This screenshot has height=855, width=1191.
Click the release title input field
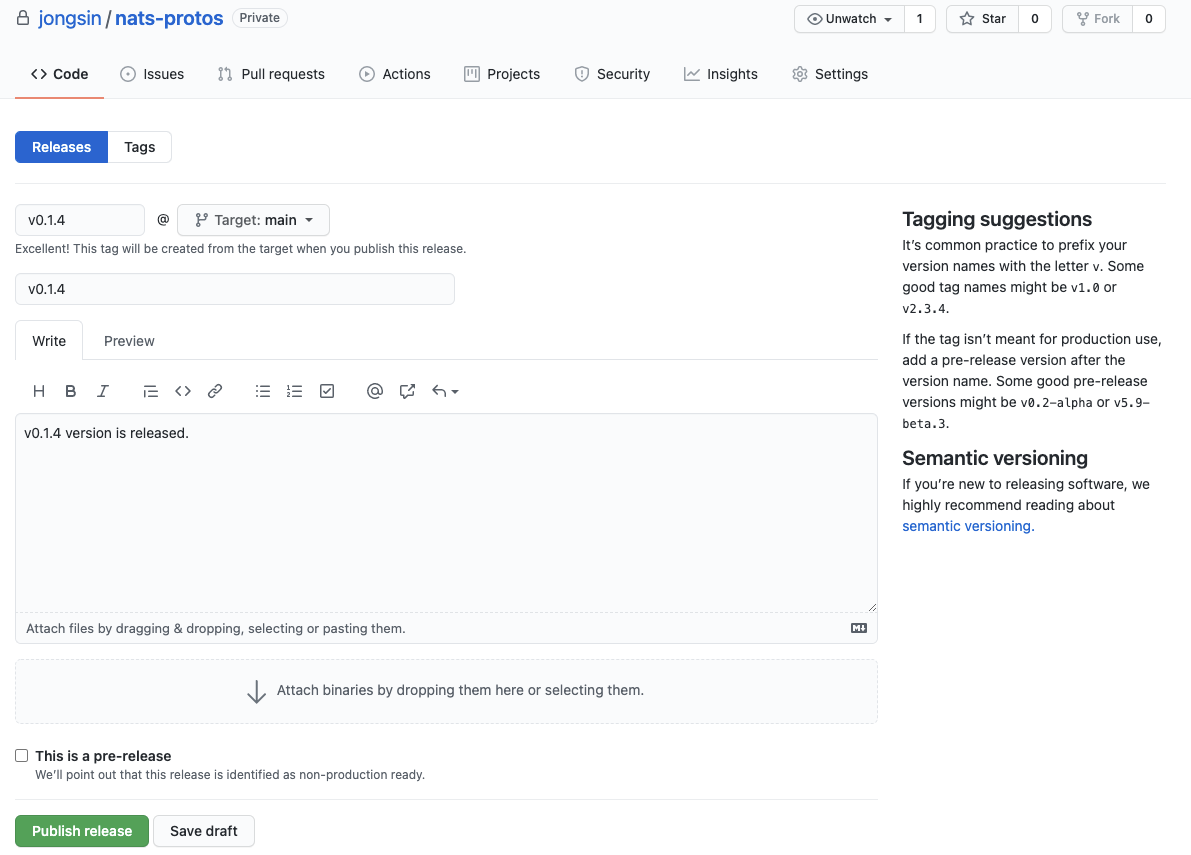[x=235, y=289]
